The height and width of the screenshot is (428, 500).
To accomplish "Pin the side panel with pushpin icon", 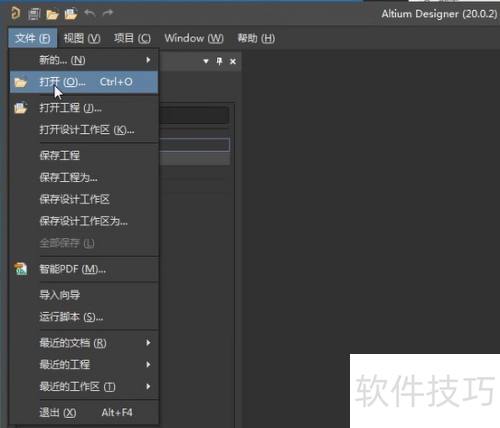I will point(219,61).
